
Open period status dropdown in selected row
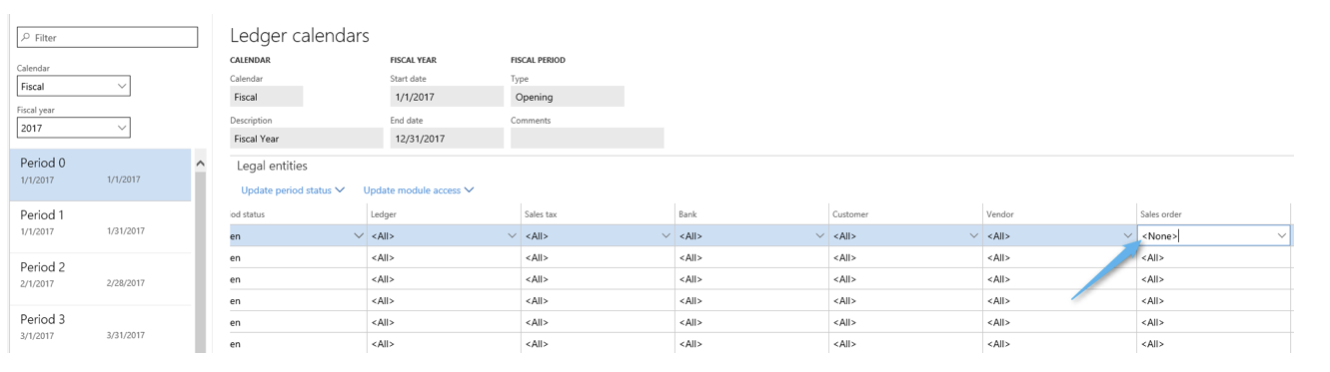pyautogui.click(x=359, y=236)
